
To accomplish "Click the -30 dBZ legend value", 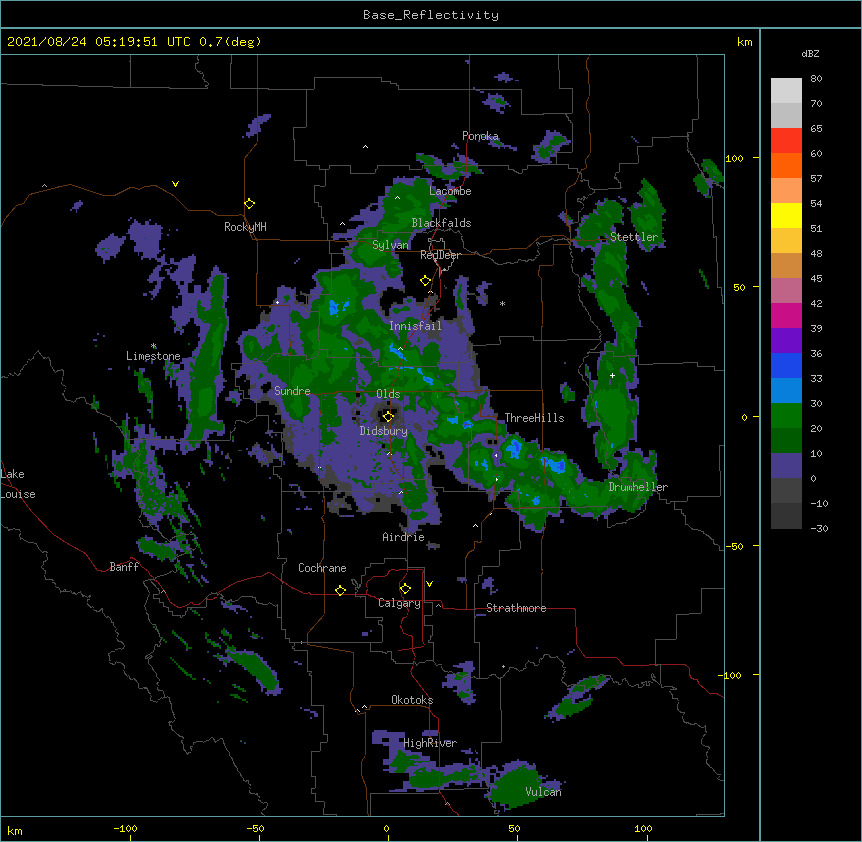I will (x=819, y=529).
